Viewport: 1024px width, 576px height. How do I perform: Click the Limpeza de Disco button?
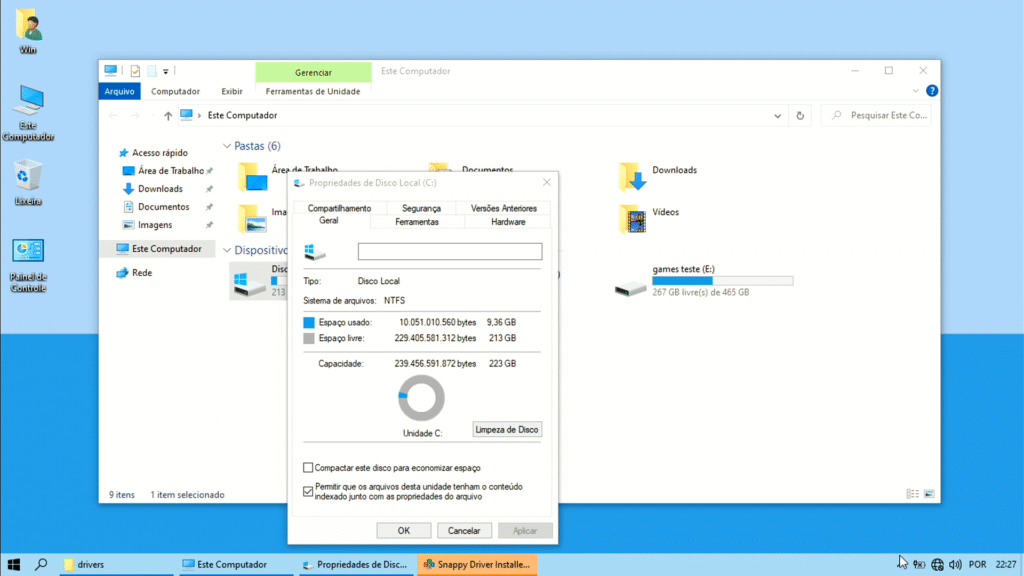[507, 429]
